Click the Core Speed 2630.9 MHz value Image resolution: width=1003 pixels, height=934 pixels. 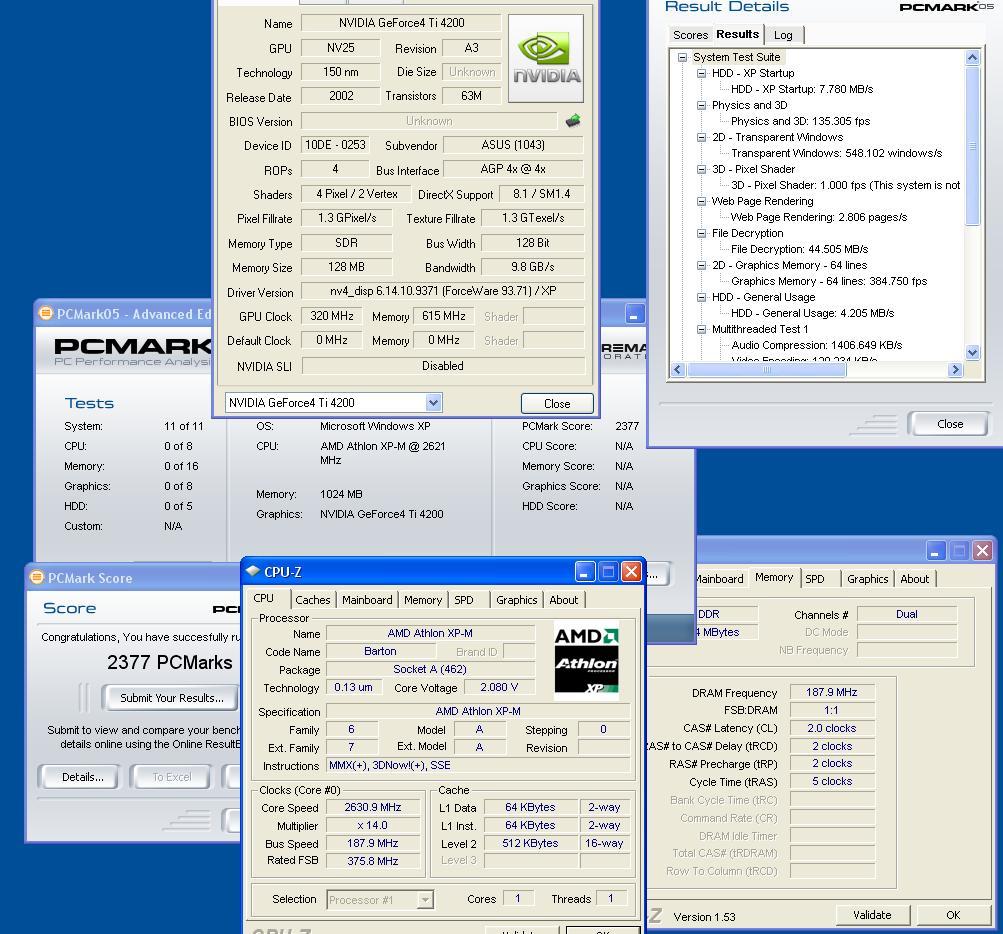point(373,807)
